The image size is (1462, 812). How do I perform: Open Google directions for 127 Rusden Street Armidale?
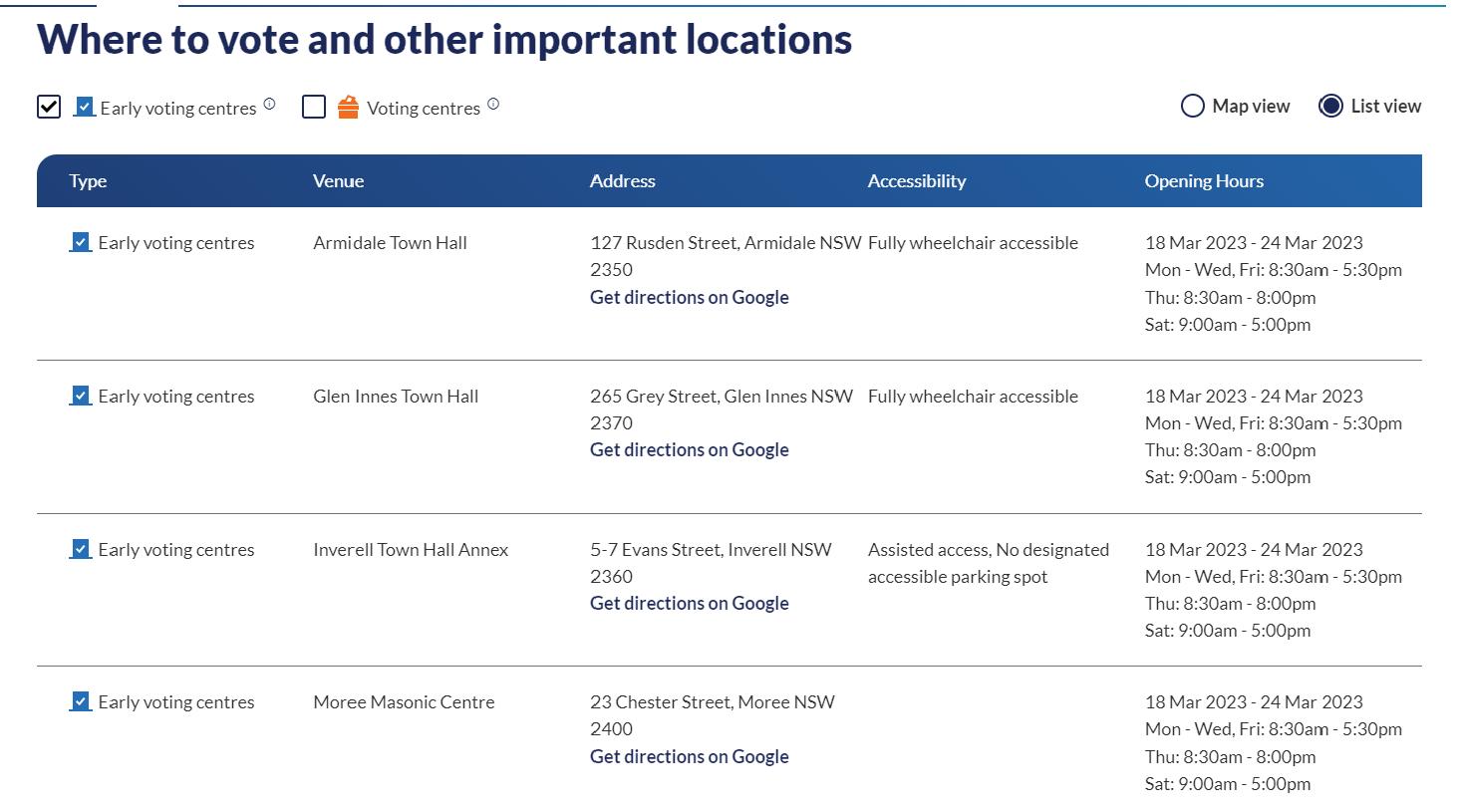click(690, 297)
